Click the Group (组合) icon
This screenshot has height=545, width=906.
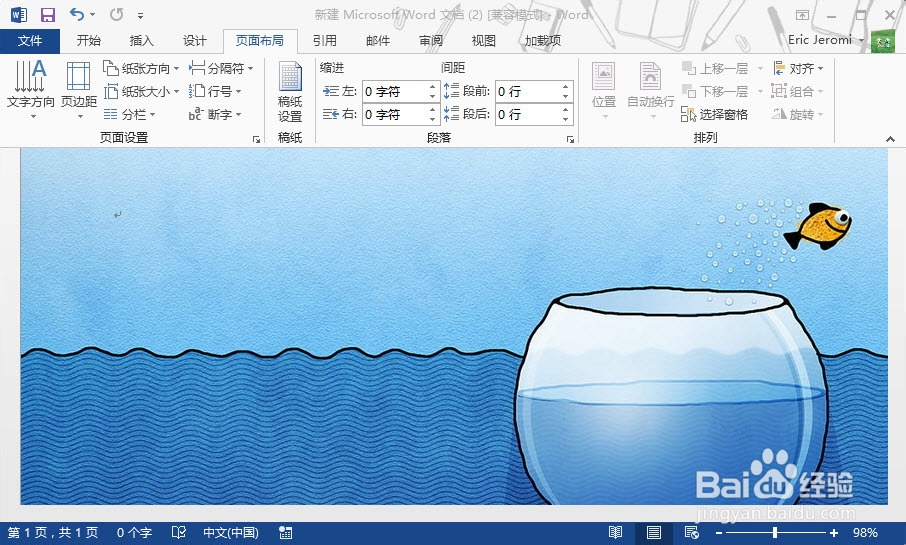coord(798,91)
